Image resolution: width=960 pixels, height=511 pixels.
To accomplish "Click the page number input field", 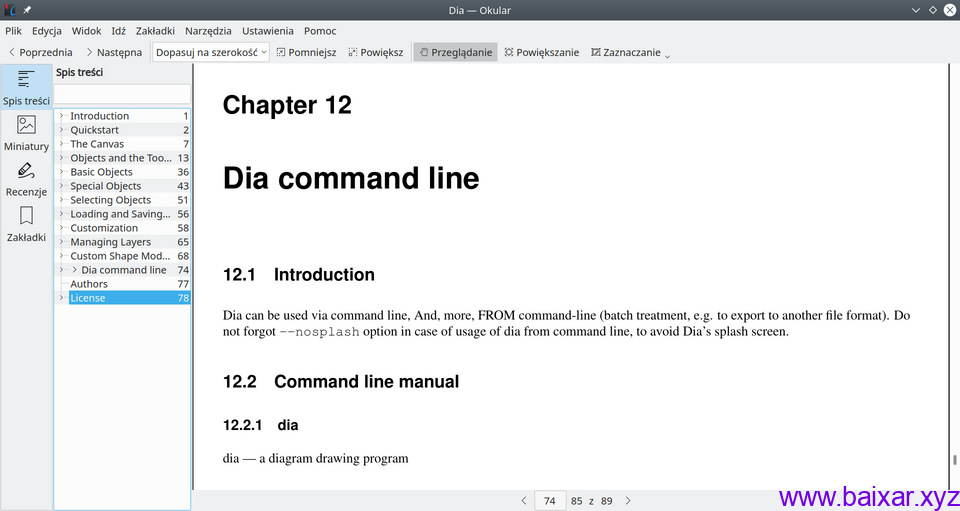I will (x=549, y=500).
